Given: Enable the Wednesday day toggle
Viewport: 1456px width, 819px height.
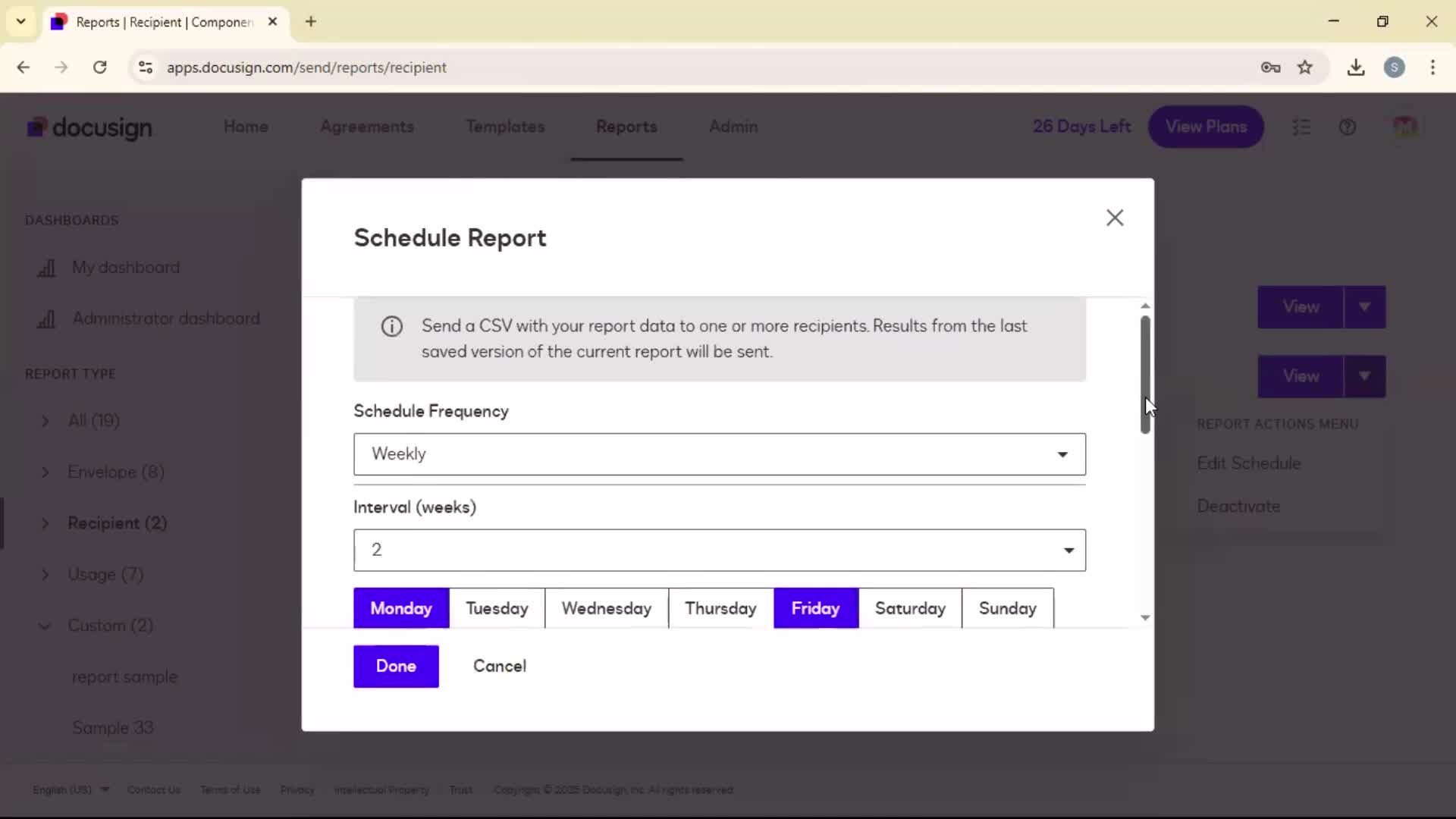Looking at the screenshot, I should pos(606,608).
